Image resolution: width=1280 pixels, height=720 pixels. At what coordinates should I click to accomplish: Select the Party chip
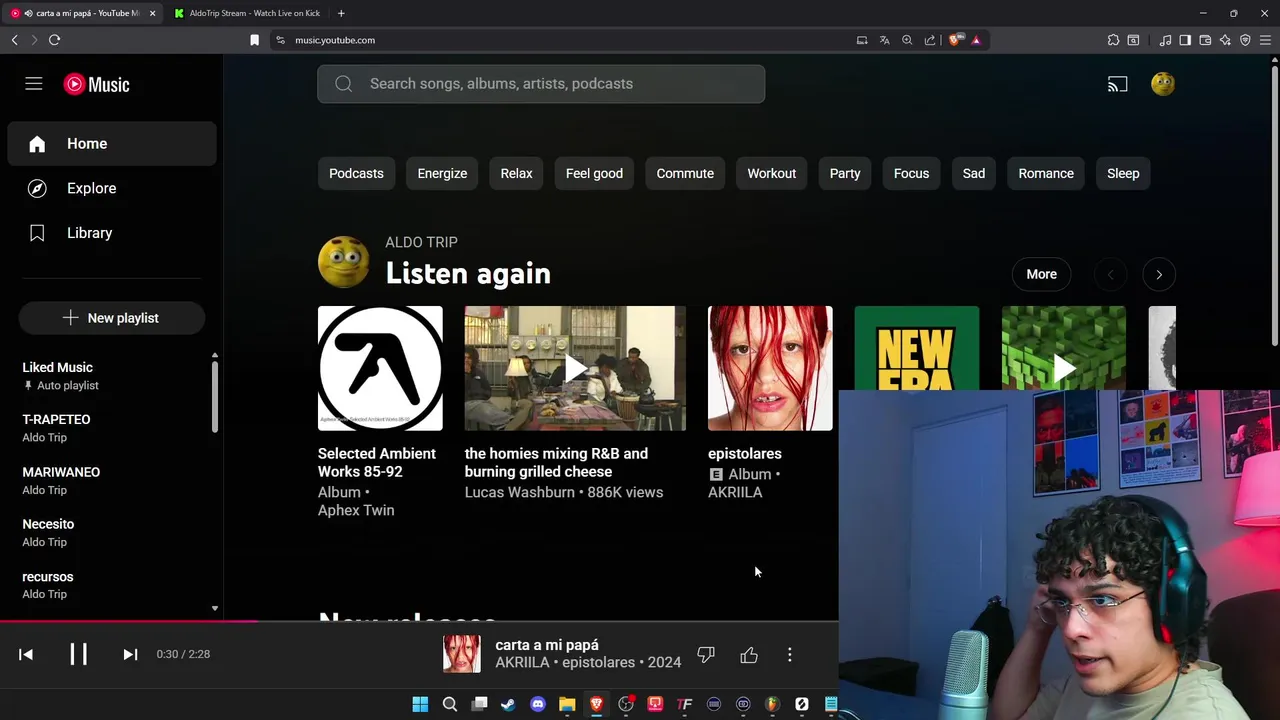tap(845, 174)
